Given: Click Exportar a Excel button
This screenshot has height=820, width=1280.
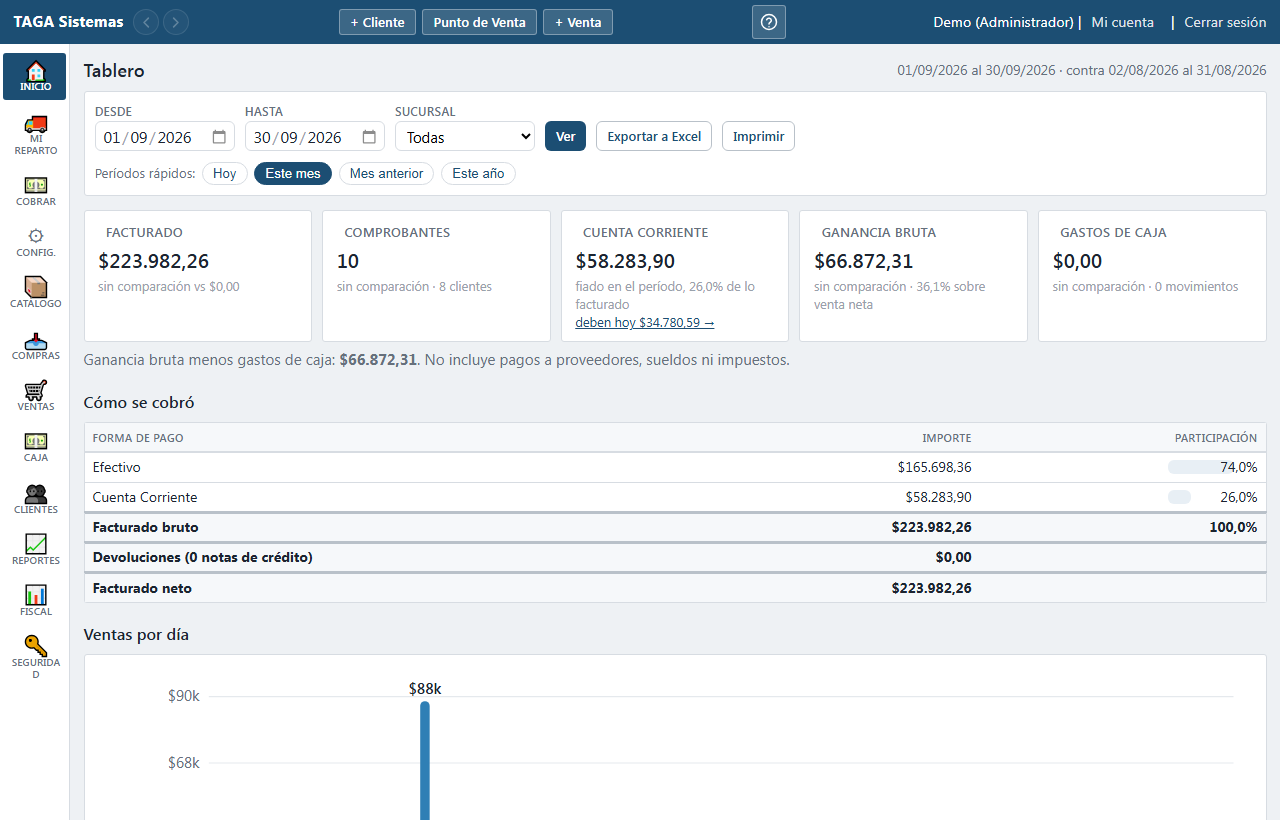Looking at the screenshot, I should click(654, 136).
